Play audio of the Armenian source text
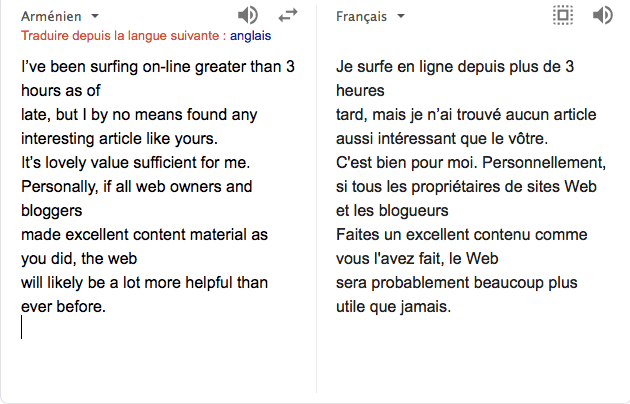The image size is (630, 404). click(248, 15)
